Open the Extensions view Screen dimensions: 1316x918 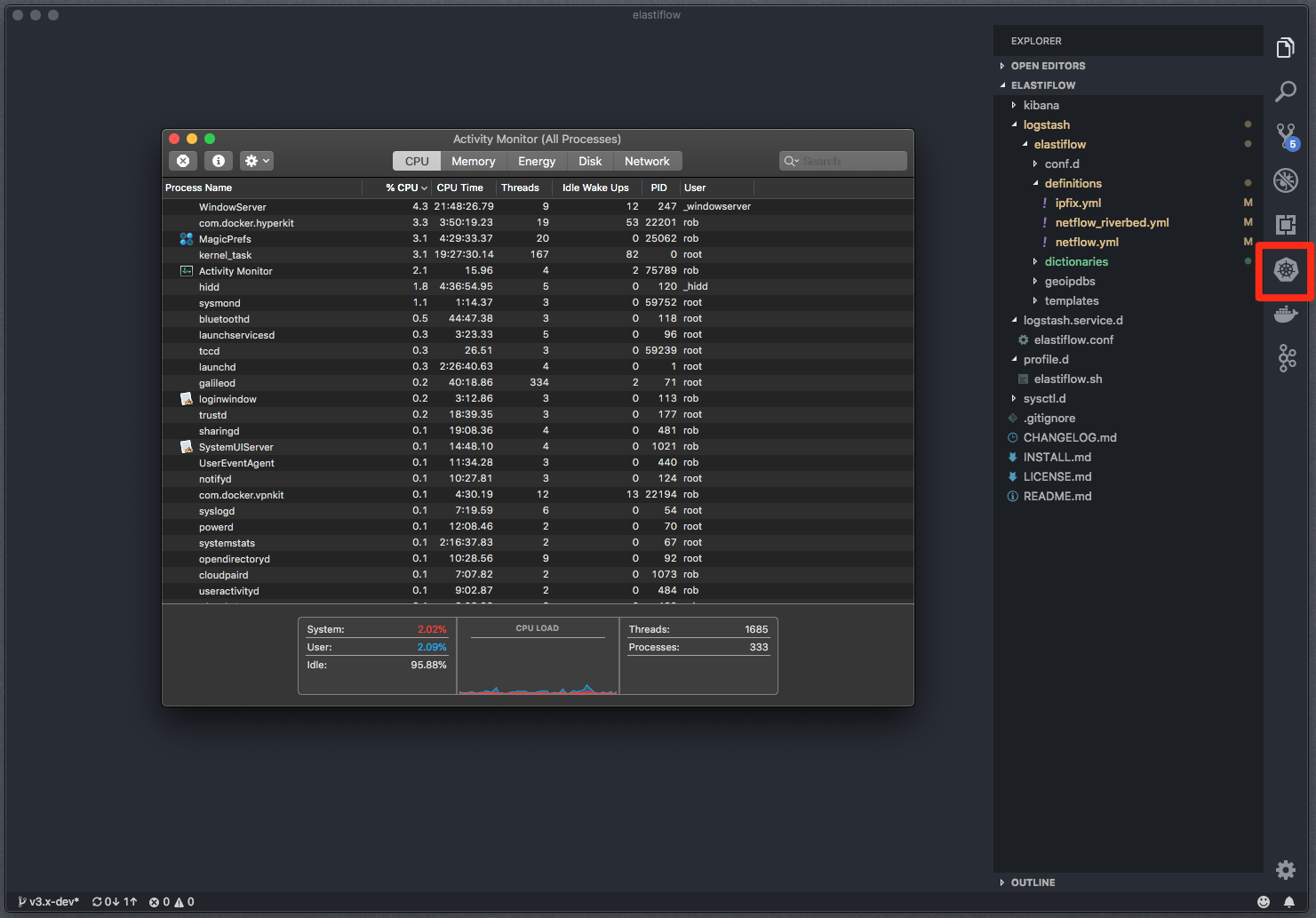point(1286,225)
